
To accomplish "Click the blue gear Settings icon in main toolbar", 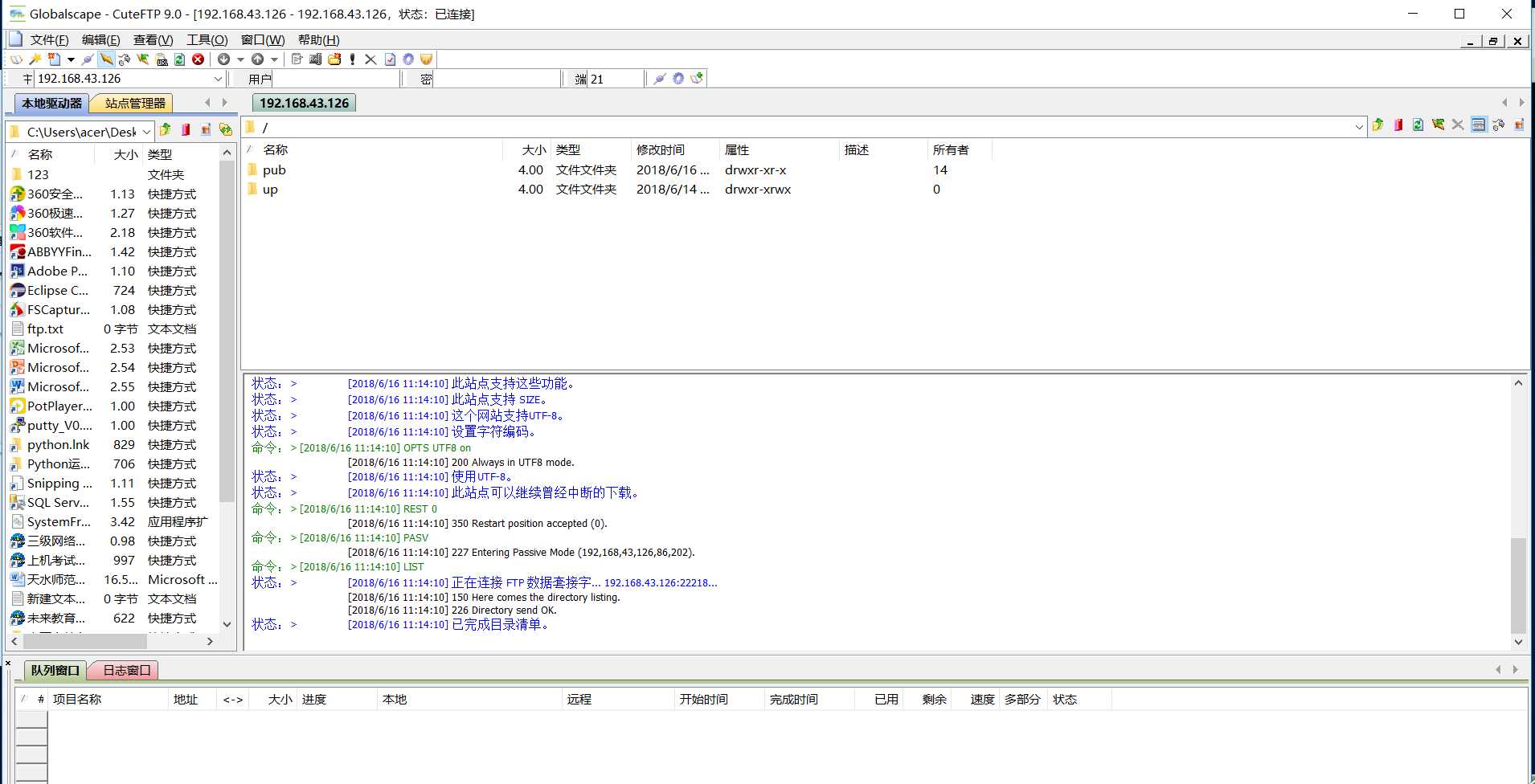I will 408,59.
